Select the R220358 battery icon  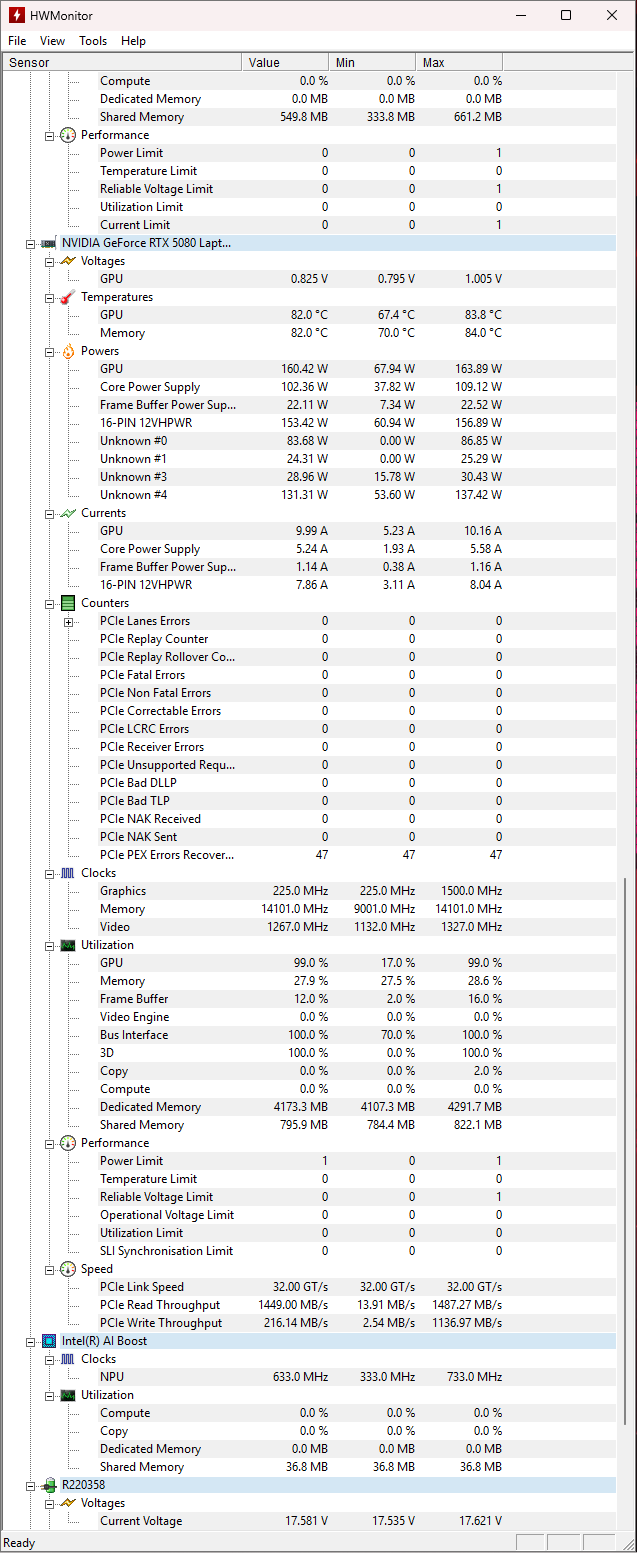(48, 1485)
